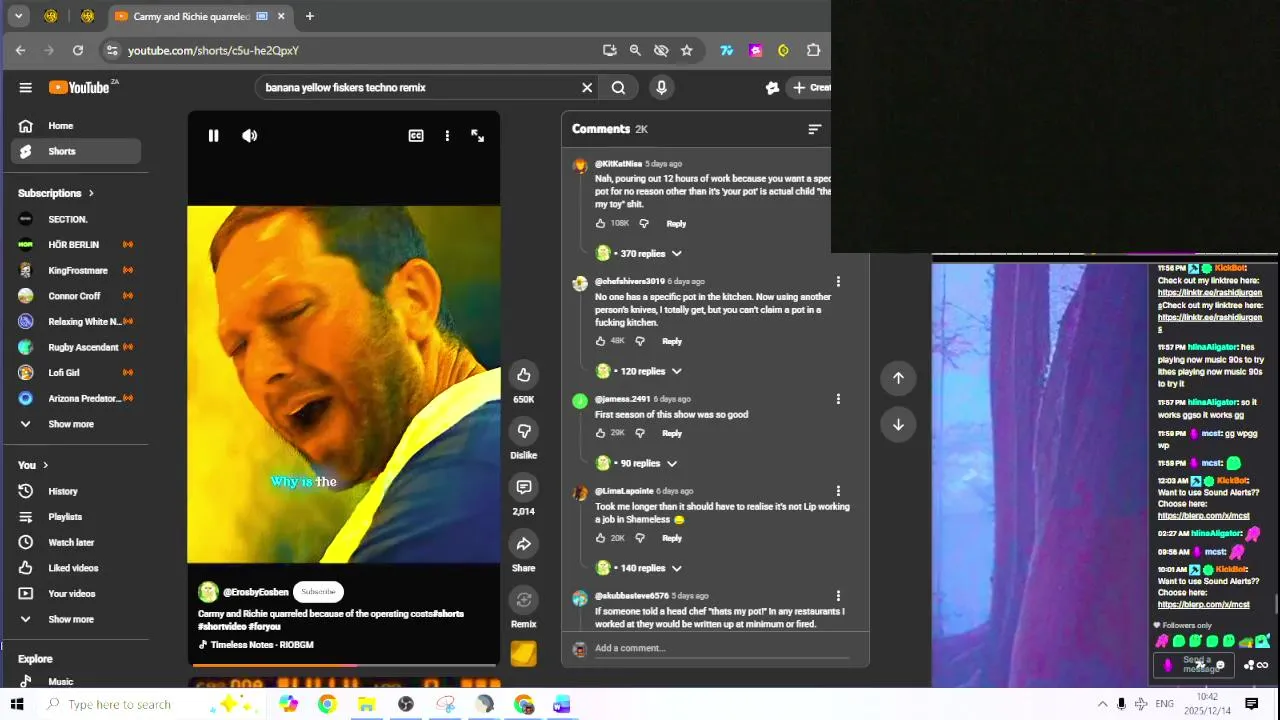Remix this Short

(524, 600)
